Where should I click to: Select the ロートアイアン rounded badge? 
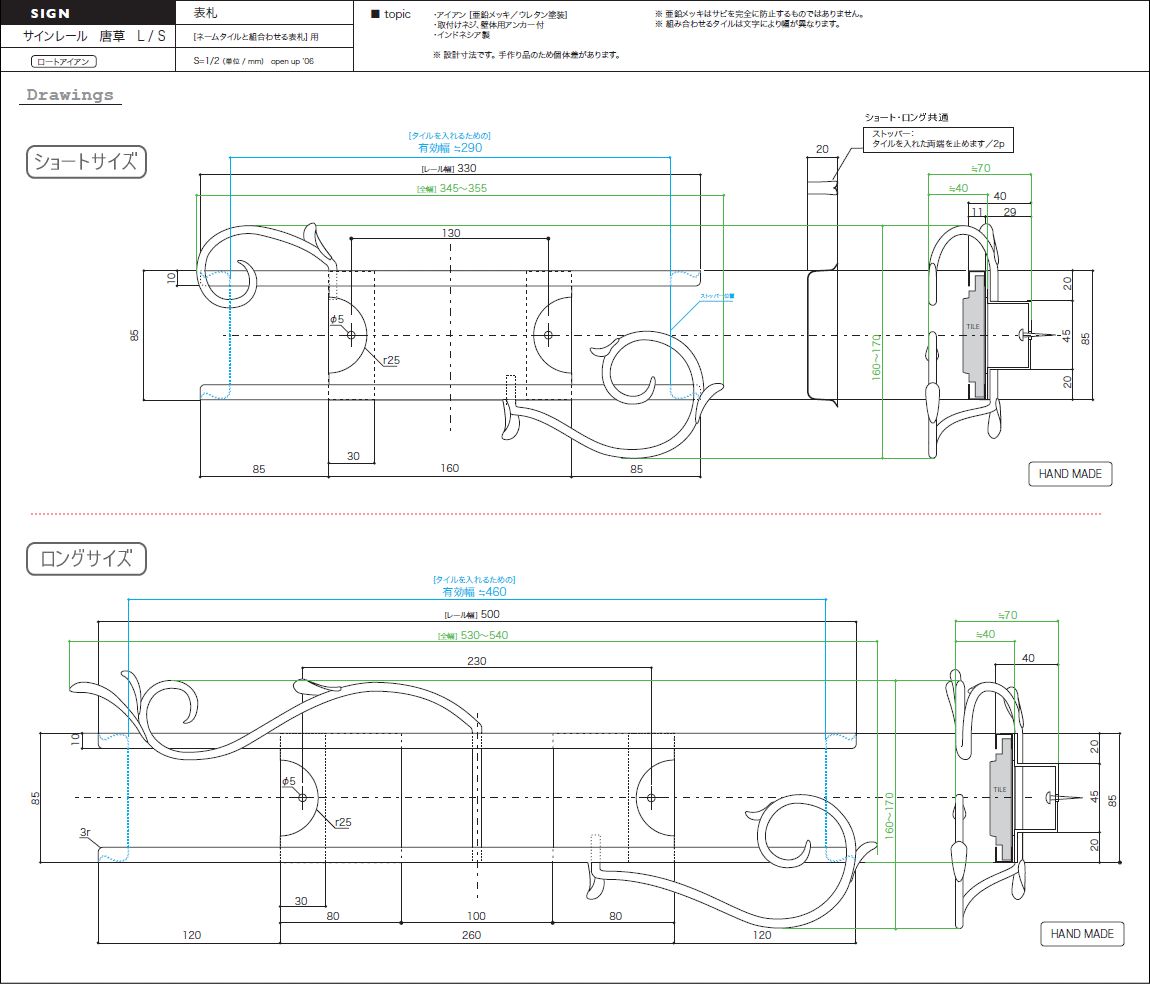(64, 61)
